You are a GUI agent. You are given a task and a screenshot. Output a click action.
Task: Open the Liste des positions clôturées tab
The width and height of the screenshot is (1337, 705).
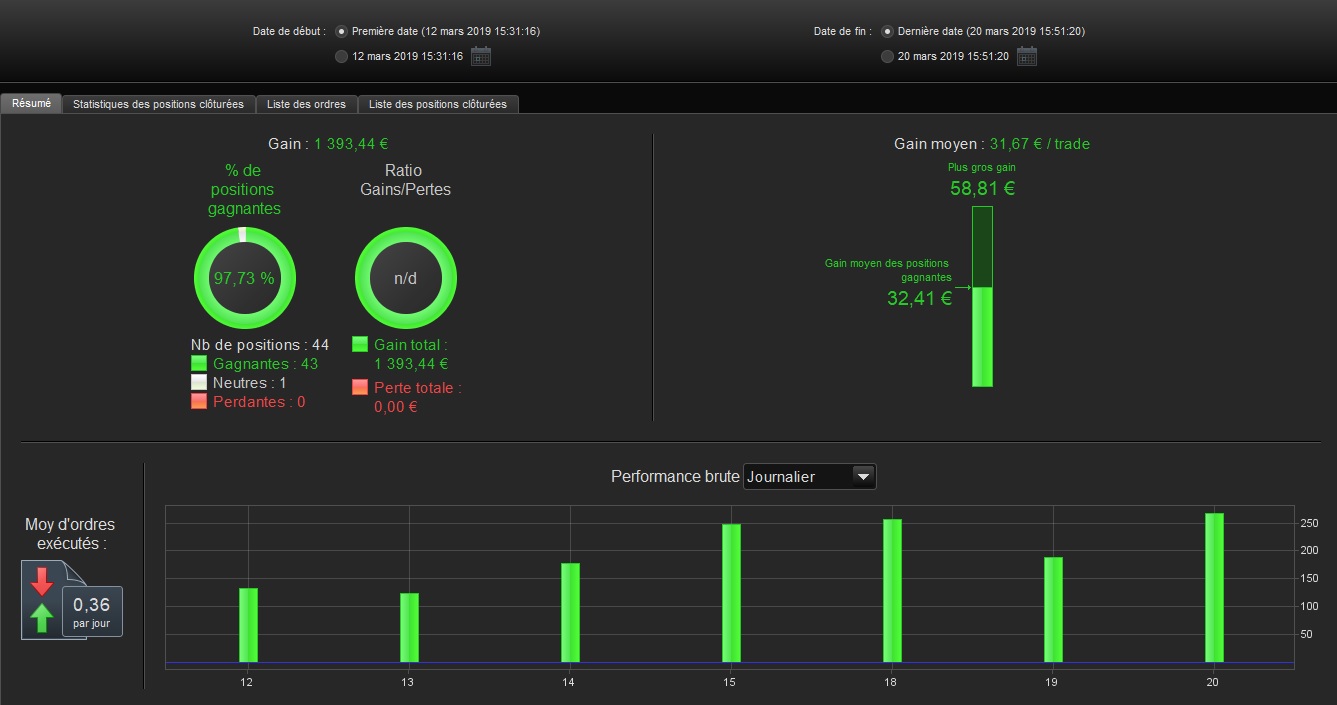[x=438, y=104]
